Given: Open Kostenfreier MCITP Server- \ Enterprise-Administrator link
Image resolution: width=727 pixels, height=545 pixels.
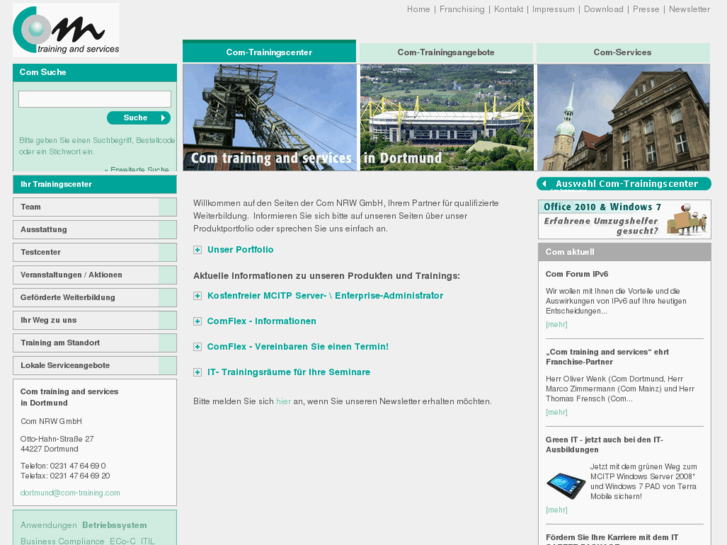Looking at the screenshot, I should click(x=325, y=295).
